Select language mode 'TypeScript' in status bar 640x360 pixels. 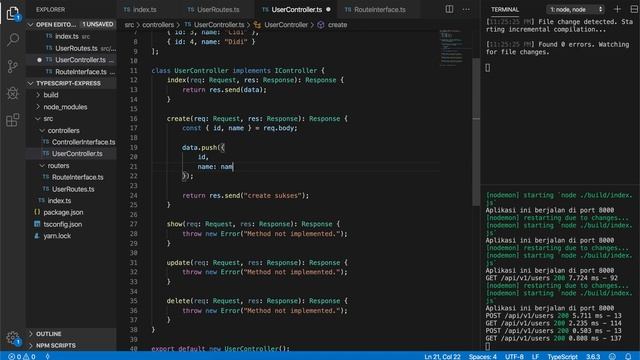pos(562,356)
